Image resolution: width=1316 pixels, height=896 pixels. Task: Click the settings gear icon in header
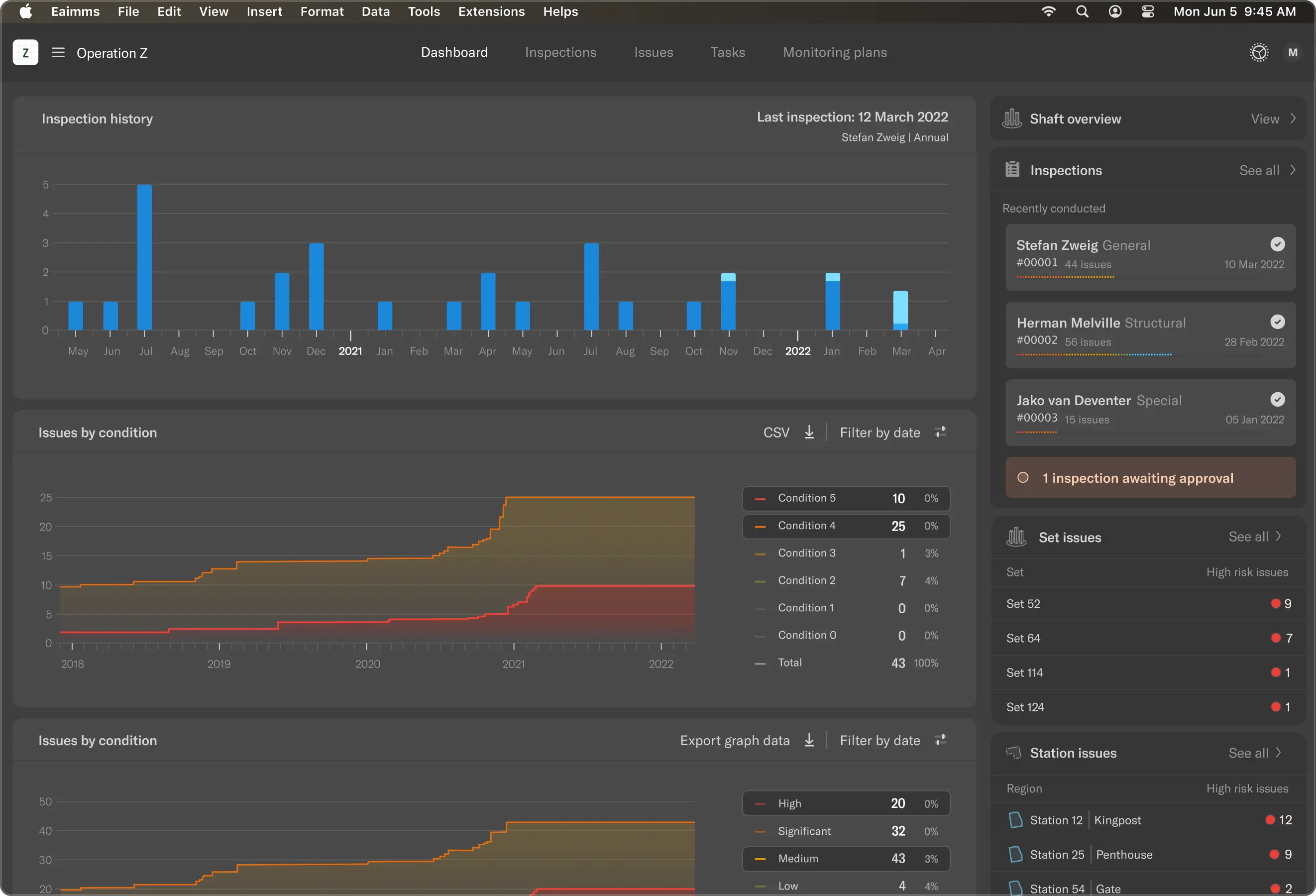(1259, 53)
